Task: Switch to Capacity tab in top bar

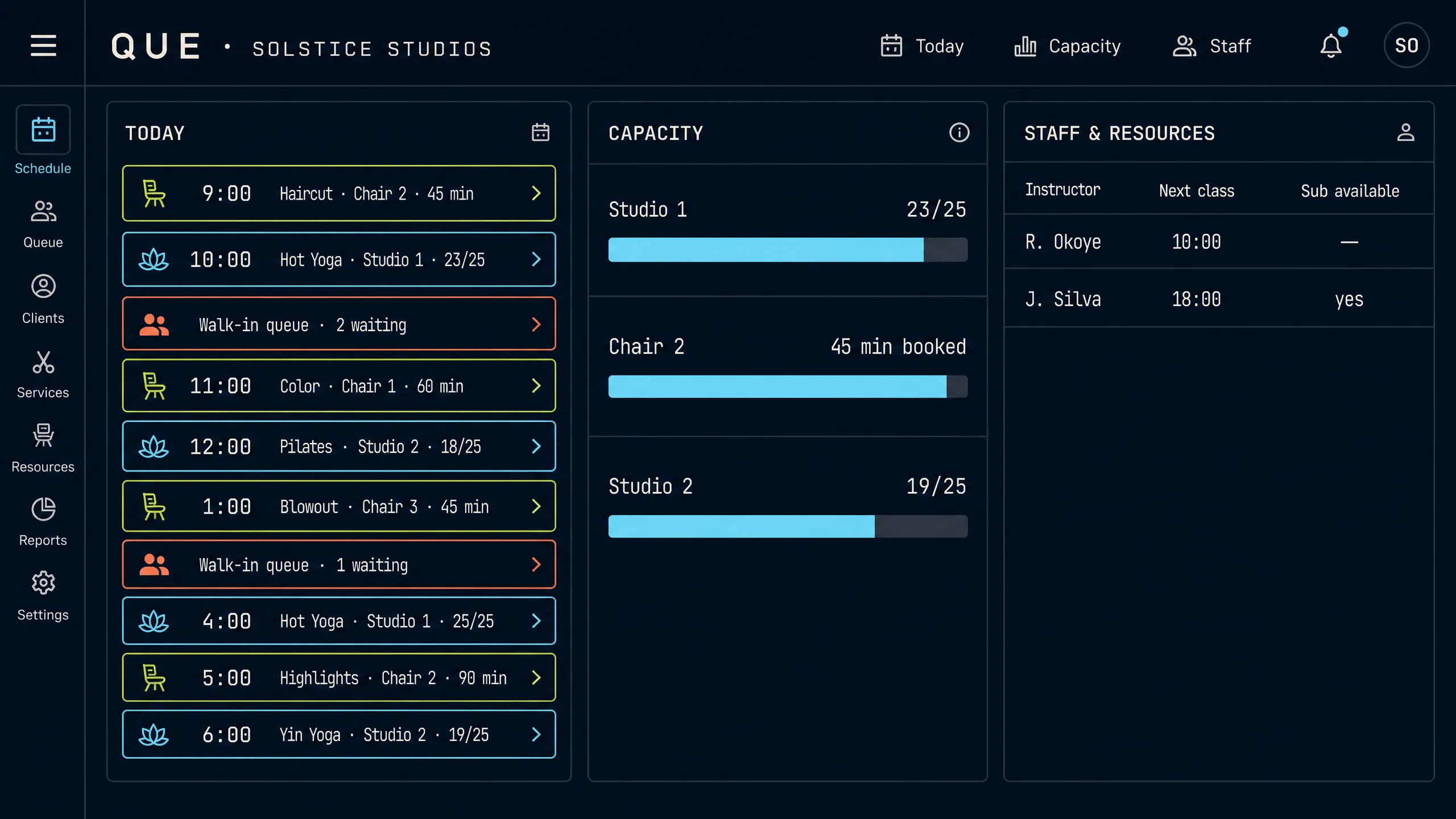Action: (x=1068, y=45)
